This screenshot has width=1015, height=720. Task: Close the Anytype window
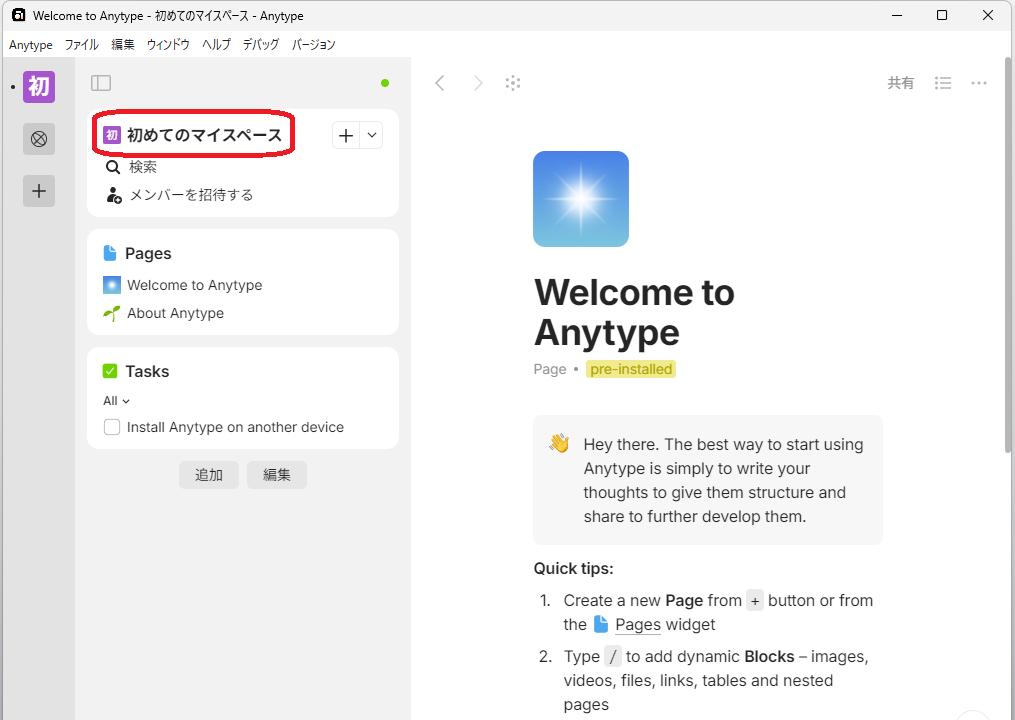click(988, 15)
